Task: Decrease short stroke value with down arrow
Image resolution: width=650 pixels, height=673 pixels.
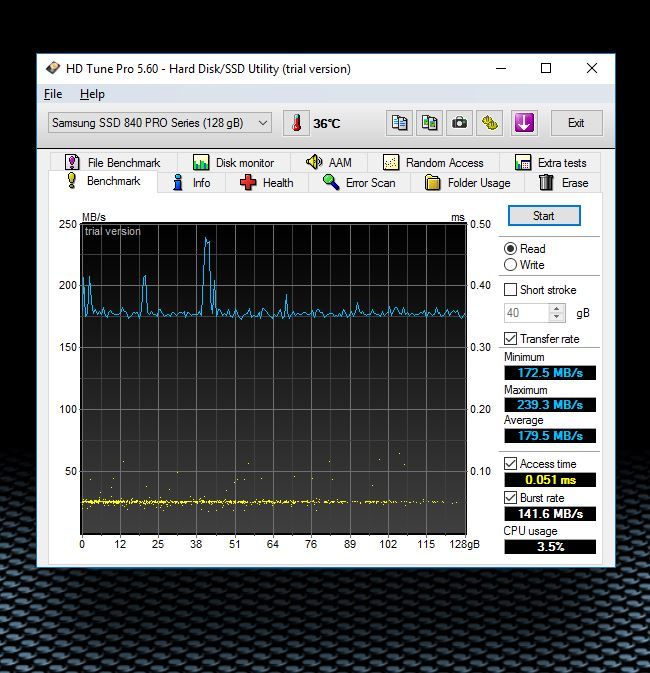Action: click(x=556, y=317)
